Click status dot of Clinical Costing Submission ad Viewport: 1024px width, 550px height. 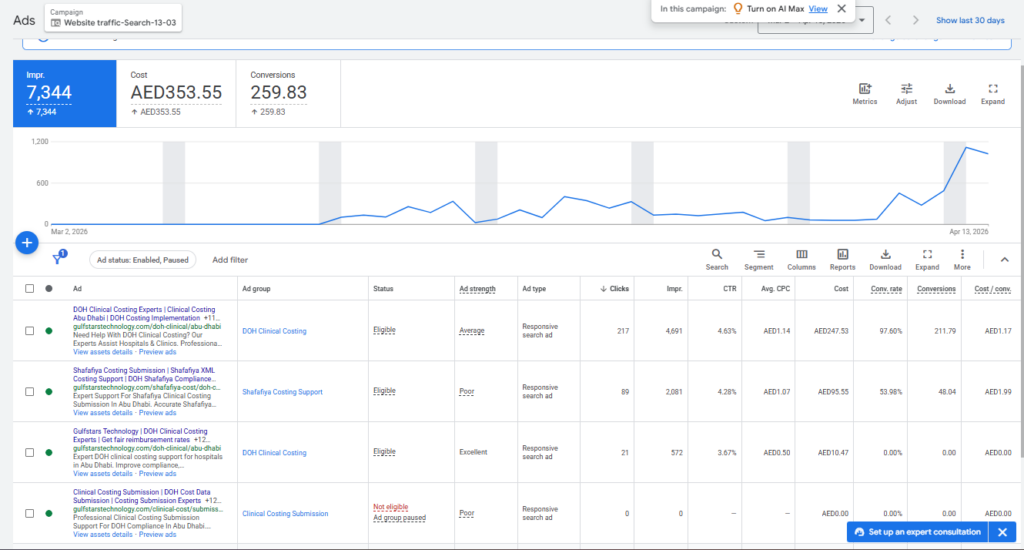(49, 513)
